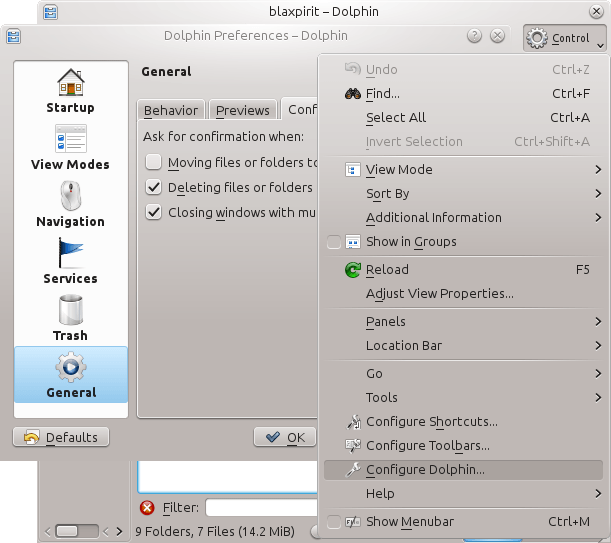Click the Dolphin window icon in main title bar

(51, 12)
